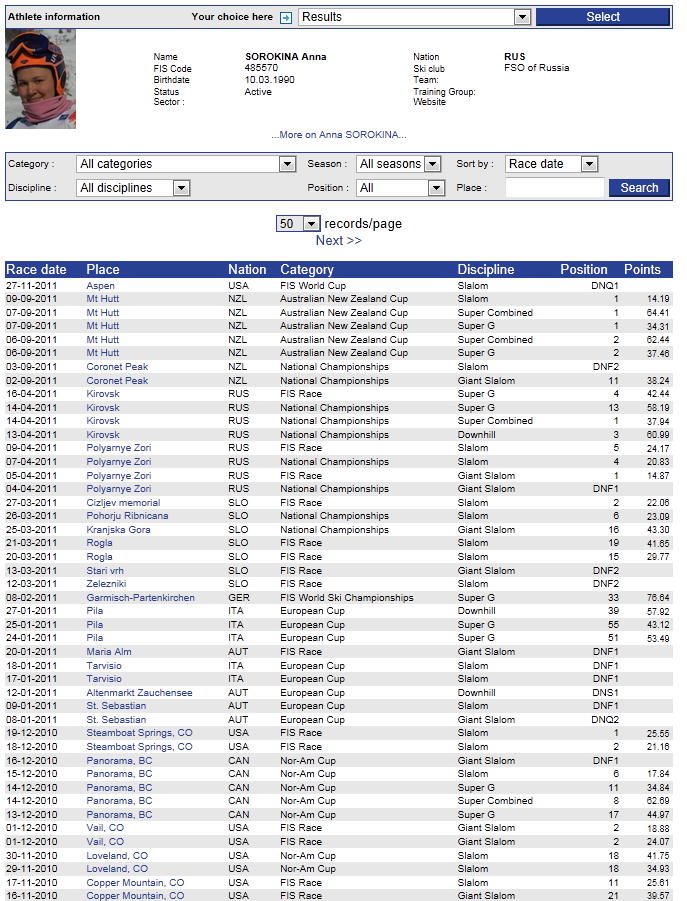Open Vail, CO link with 18.88 points
This screenshot has width=687, height=901.
(105, 827)
